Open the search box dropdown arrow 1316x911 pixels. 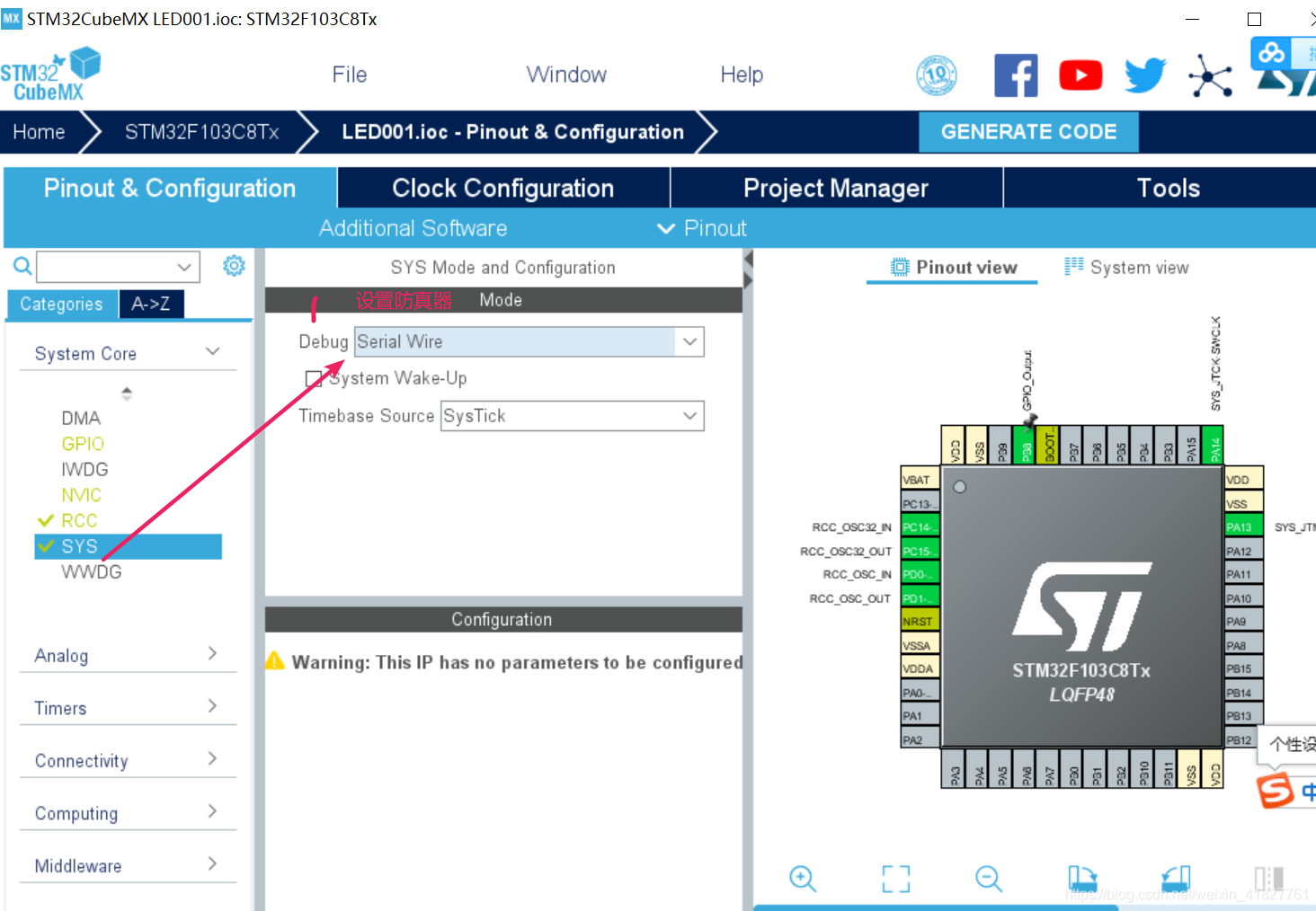point(184,267)
